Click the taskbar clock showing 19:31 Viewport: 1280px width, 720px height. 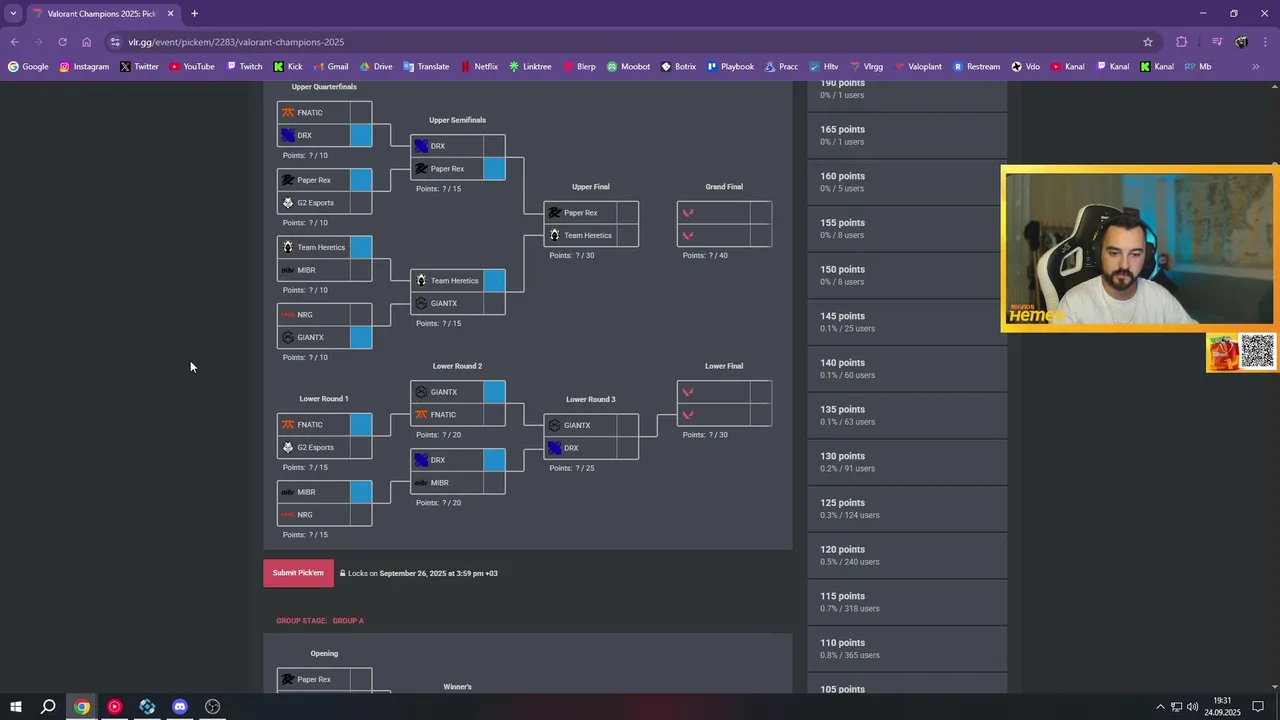tap(1223, 707)
